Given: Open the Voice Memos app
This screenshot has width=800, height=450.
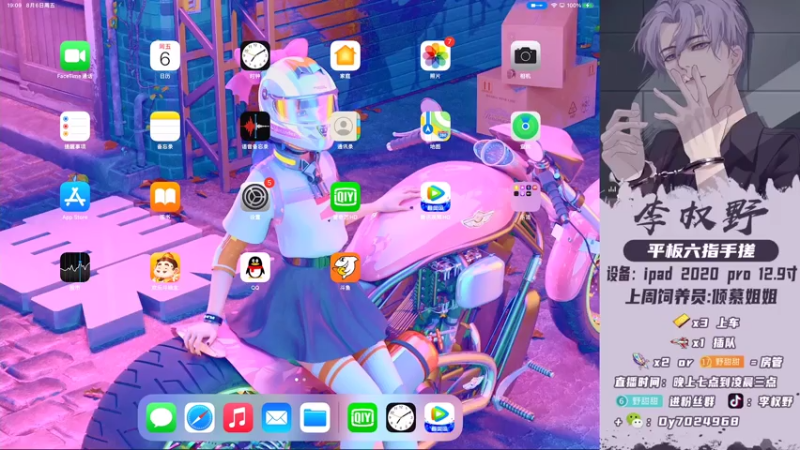Looking at the screenshot, I should 255,126.
